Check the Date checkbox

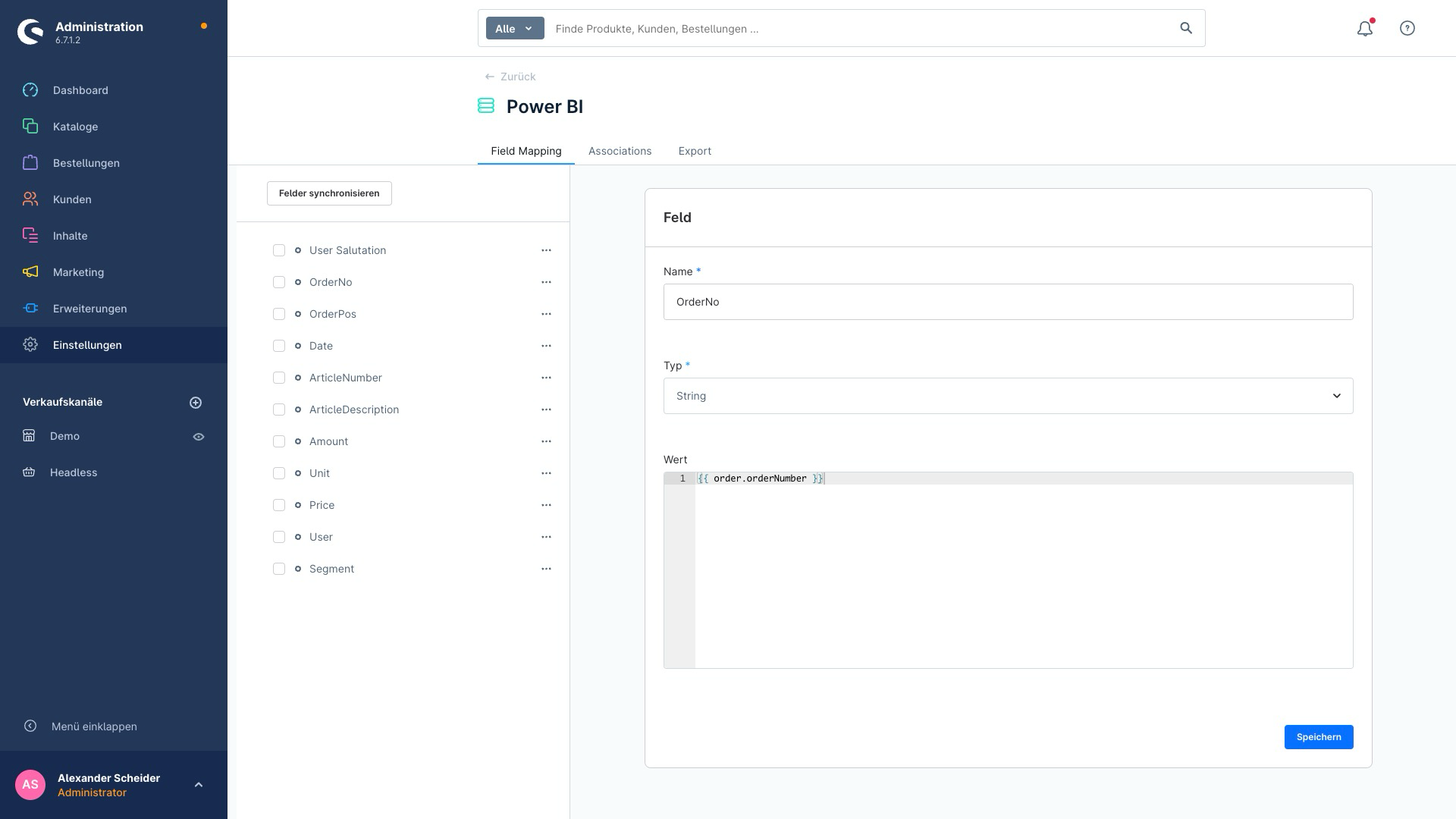click(279, 346)
